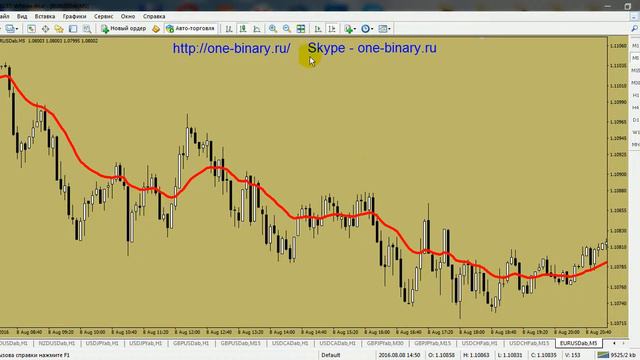Screen dimensions: 640x360
Task: Open the Strategy Tester magnifier icon
Action: [x=87, y=29]
